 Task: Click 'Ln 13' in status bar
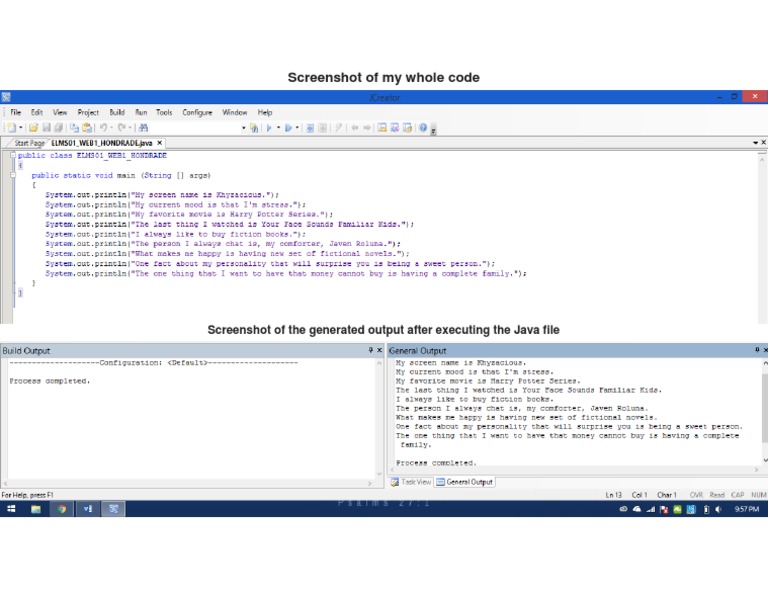[614, 495]
